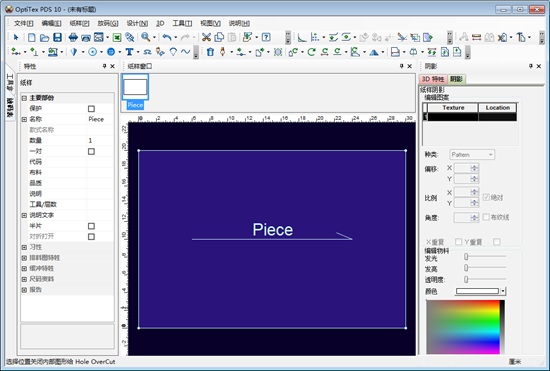
Task: Save using the floppy disk icon
Action: point(57,37)
